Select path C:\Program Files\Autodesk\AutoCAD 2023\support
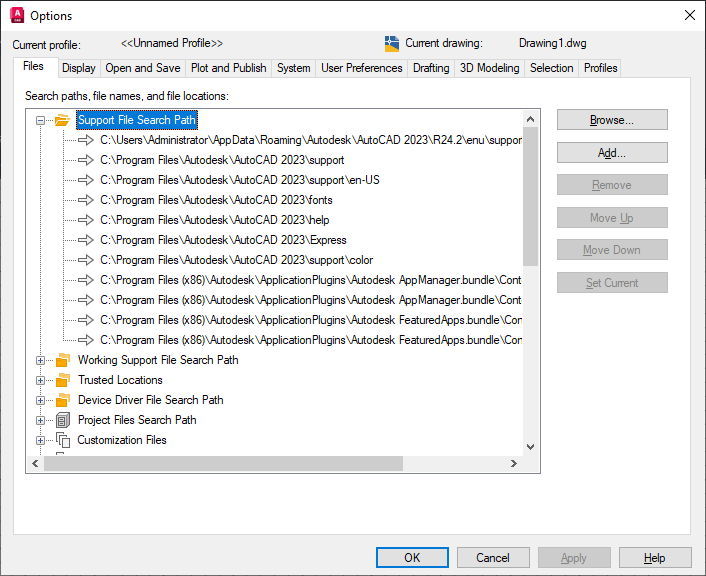 pyautogui.click(x=222, y=160)
